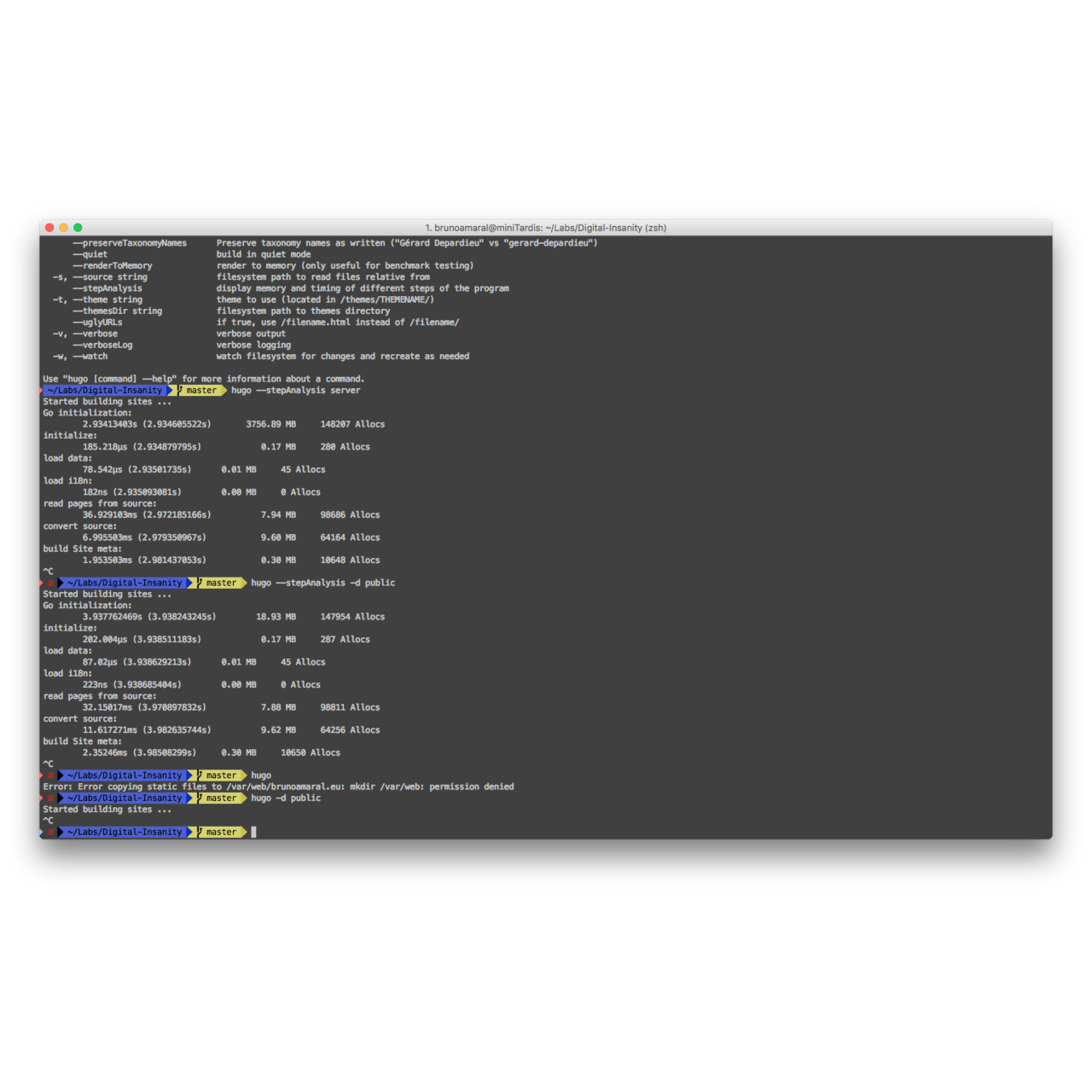Click the Digital-Insanity path segment on the final empty prompt

(125, 832)
